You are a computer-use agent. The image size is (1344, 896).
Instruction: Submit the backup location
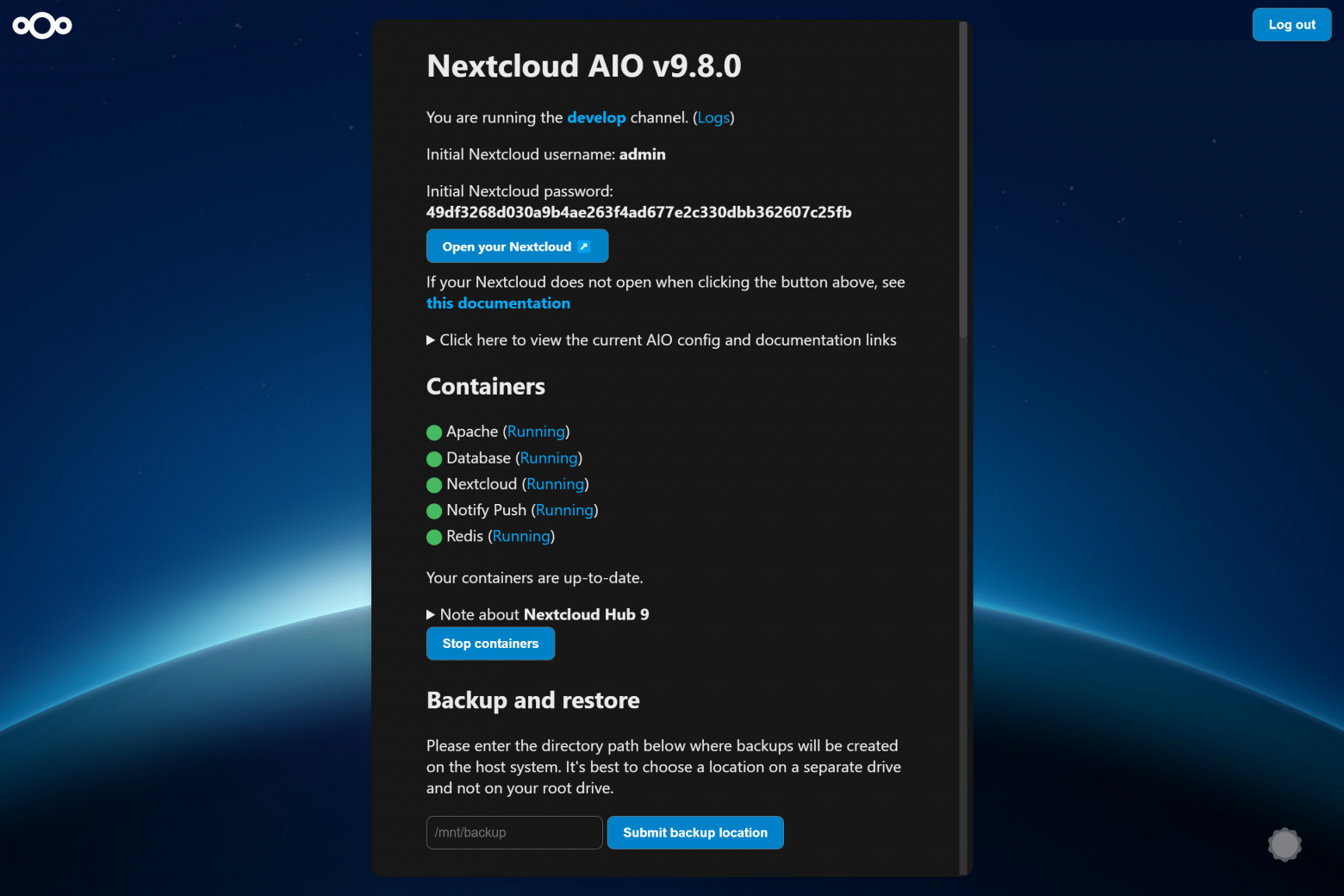695,832
